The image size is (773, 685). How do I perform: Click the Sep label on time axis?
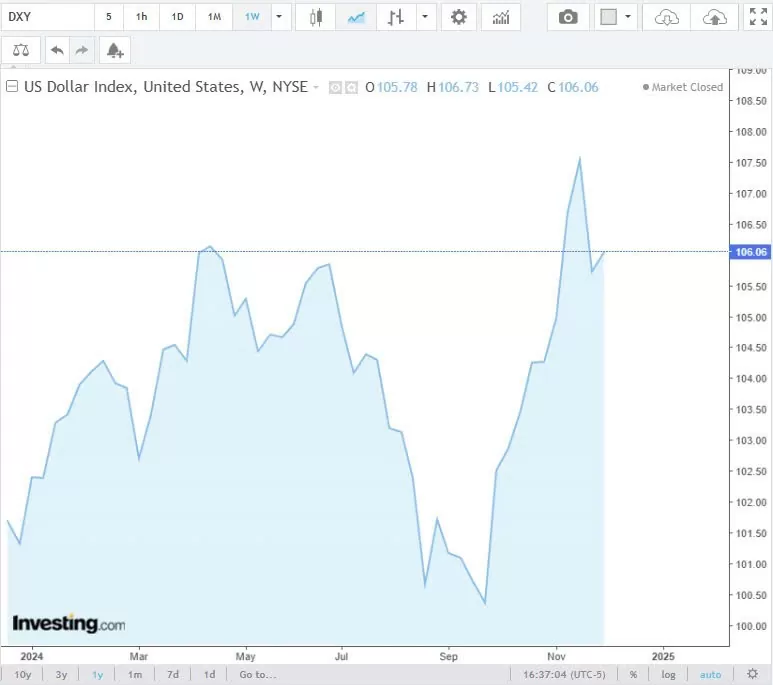pos(448,656)
